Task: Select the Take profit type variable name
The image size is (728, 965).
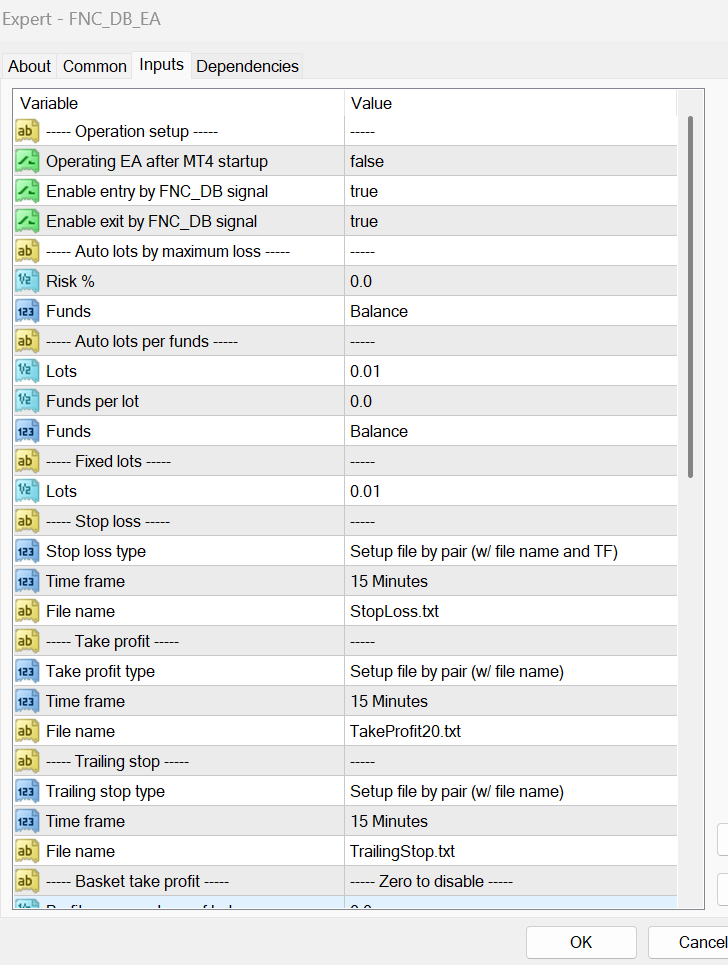Action: point(100,671)
